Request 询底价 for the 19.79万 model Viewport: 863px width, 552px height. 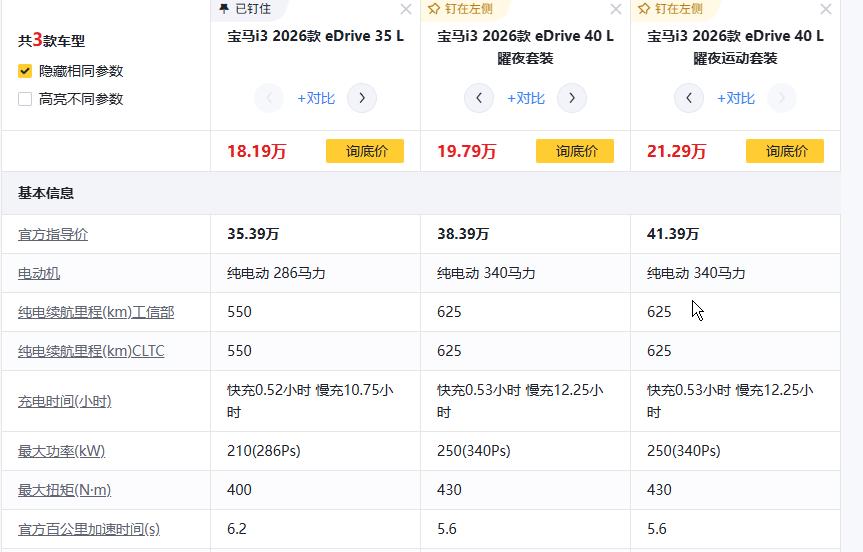(x=575, y=151)
